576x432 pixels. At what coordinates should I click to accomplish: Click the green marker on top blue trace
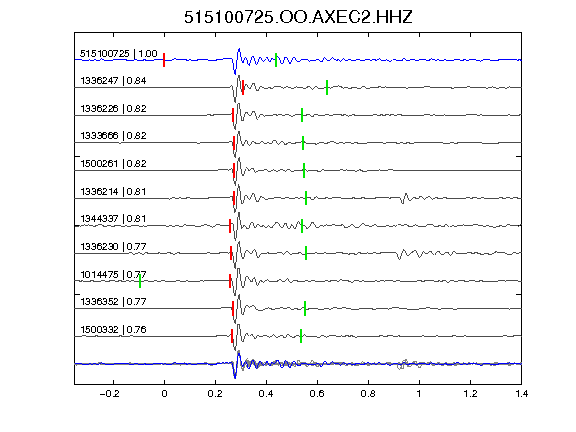pyautogui.click(x=276, y=60)
